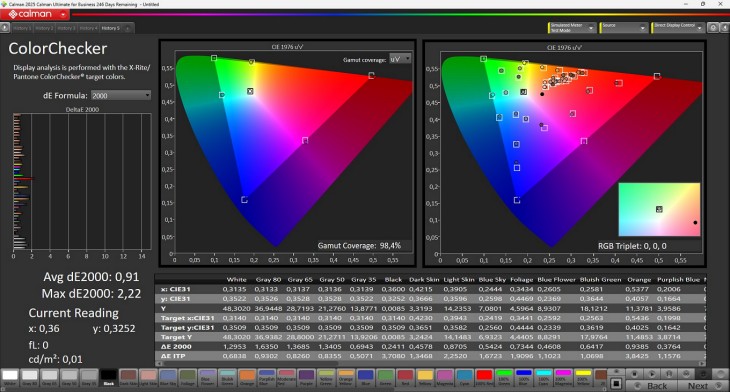Screen dimensions: 730x392
Task: Open the Source dropdown
Action: click(623, 28)
